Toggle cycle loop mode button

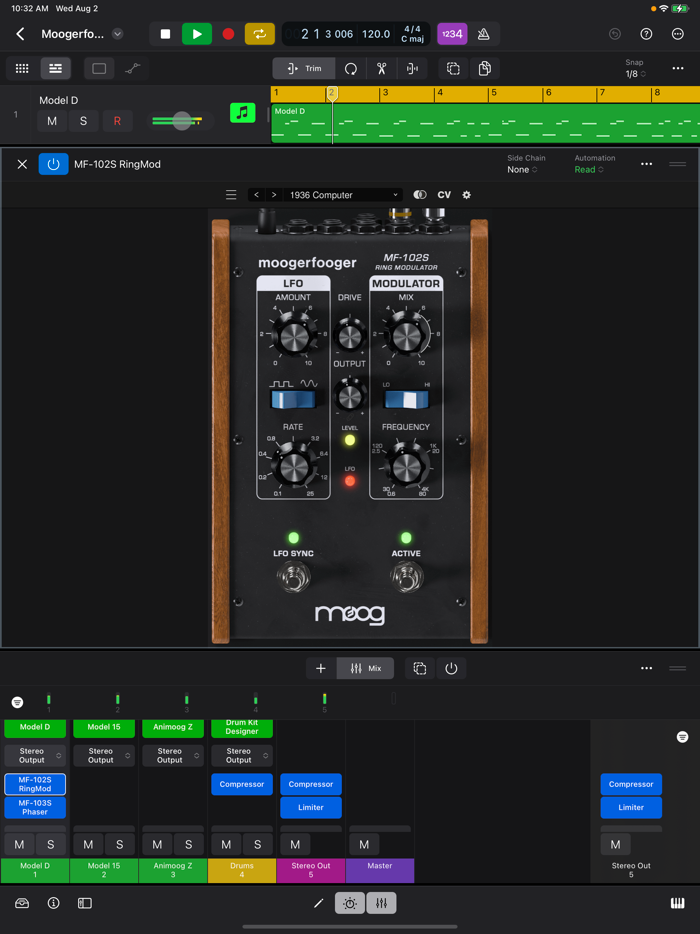260,34
